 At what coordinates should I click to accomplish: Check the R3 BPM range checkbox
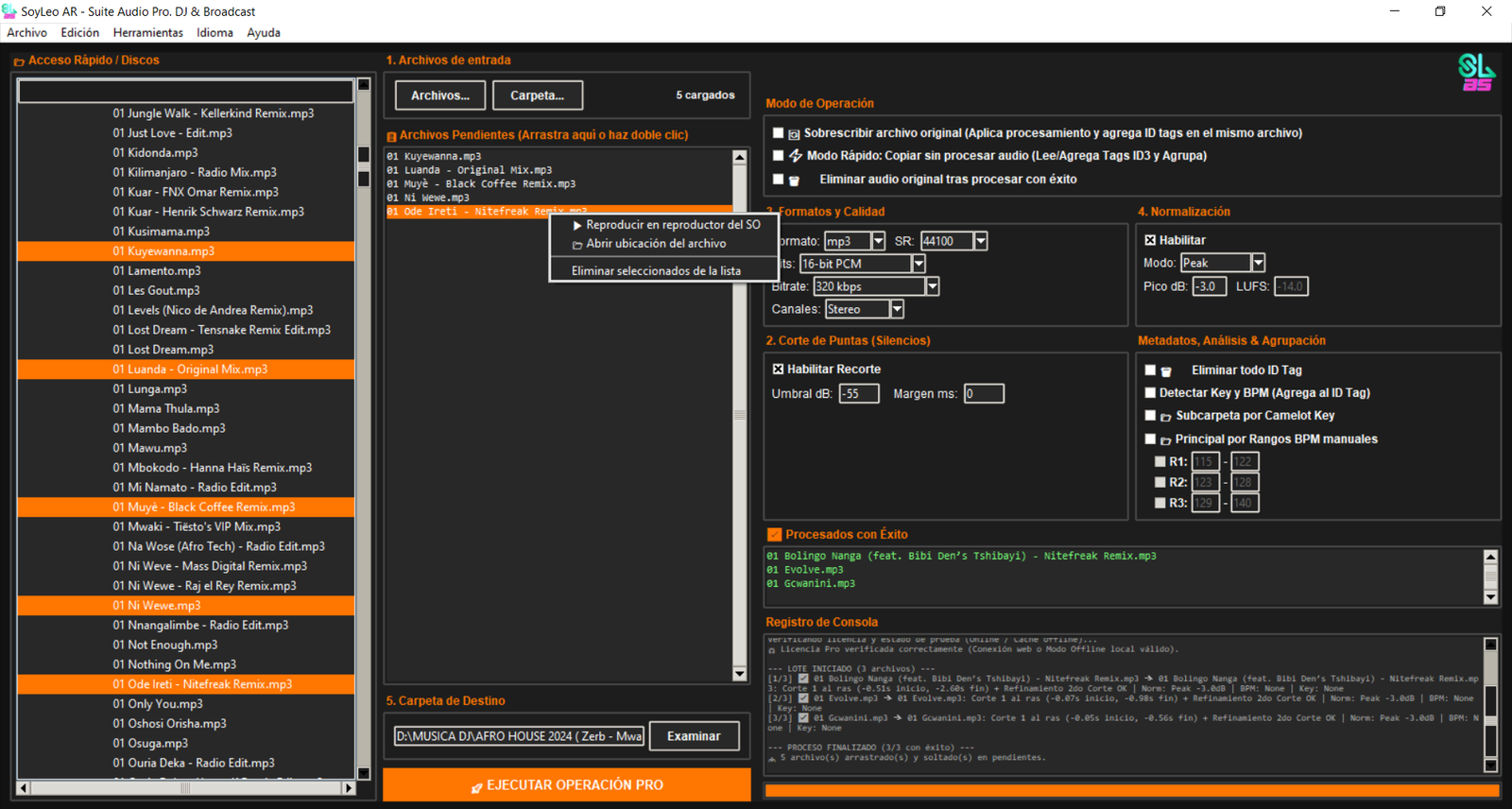pos(1160,504)
